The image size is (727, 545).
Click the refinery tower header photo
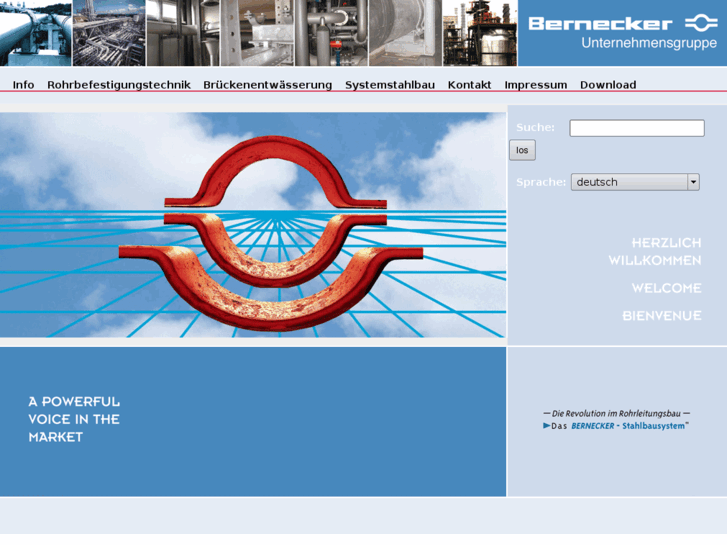[x=480, y=33]
